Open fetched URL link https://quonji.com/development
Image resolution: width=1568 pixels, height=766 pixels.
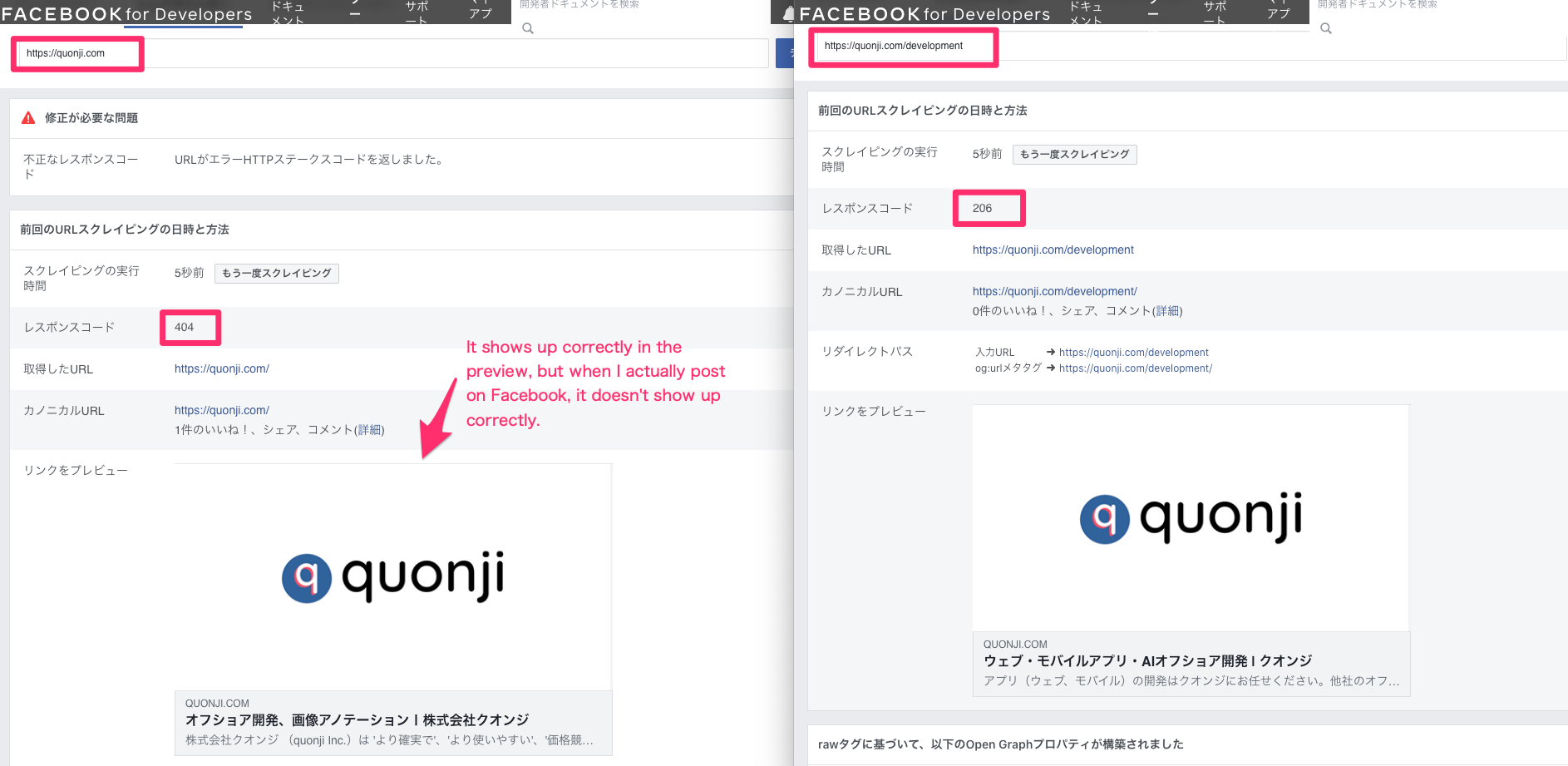click(x=1053, y=250)
